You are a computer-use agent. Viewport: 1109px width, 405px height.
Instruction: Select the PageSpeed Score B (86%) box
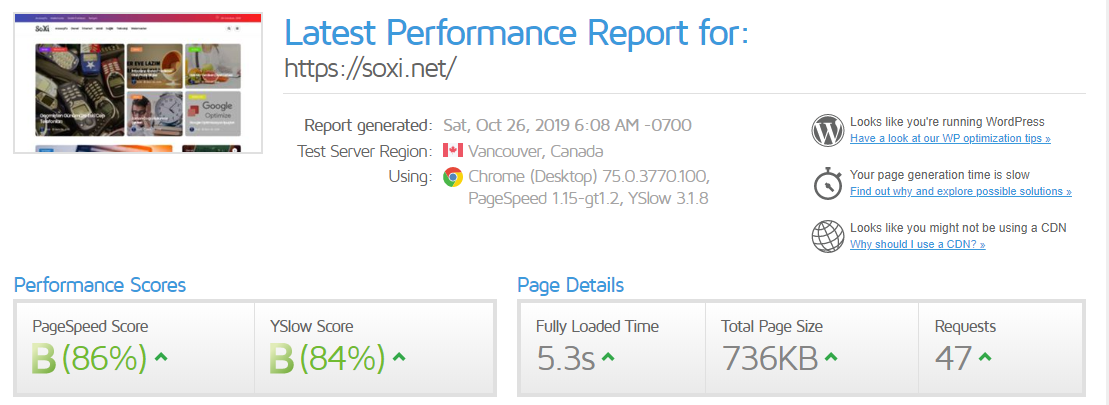coord(136,347)
